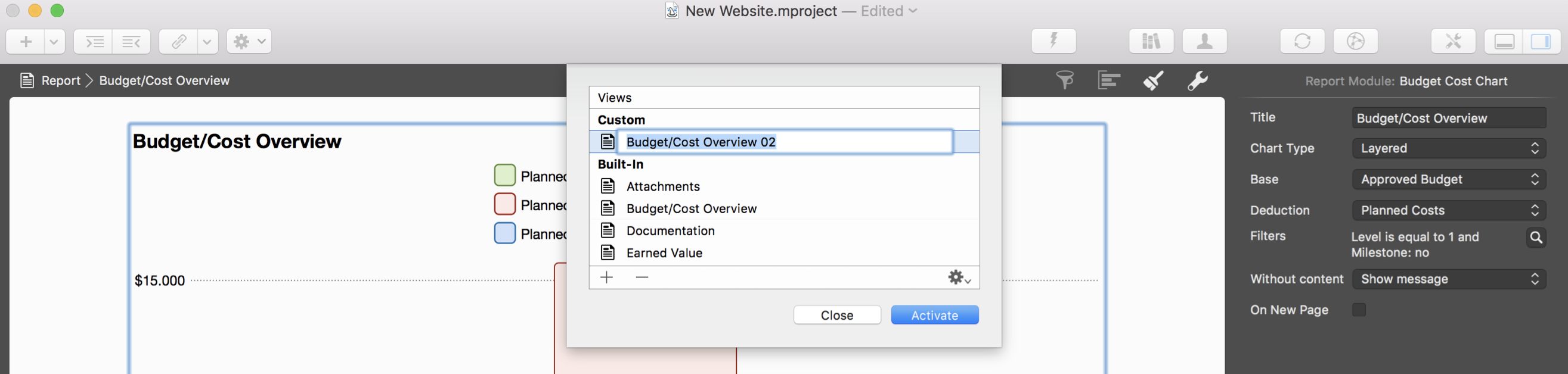Select Attachments built-in view
The height and width of the screenshot is (374, 1568).
663,186
